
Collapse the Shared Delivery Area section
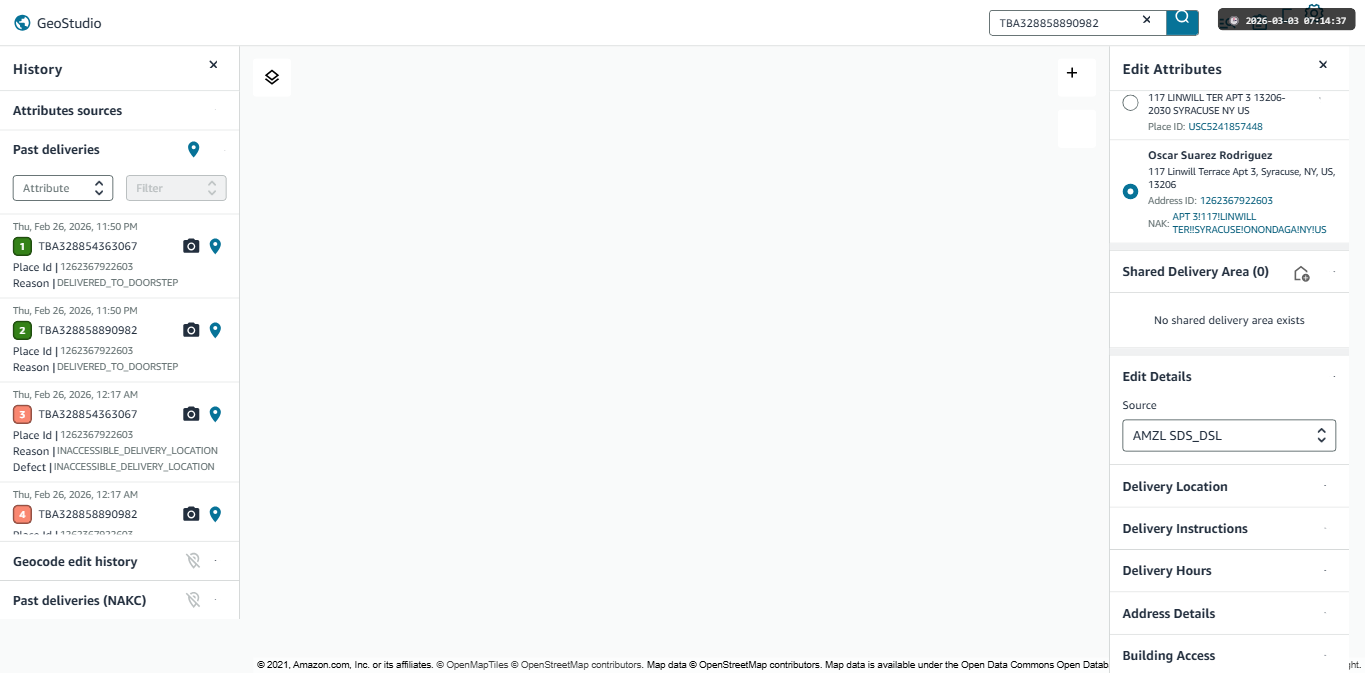coord(1334,272)
